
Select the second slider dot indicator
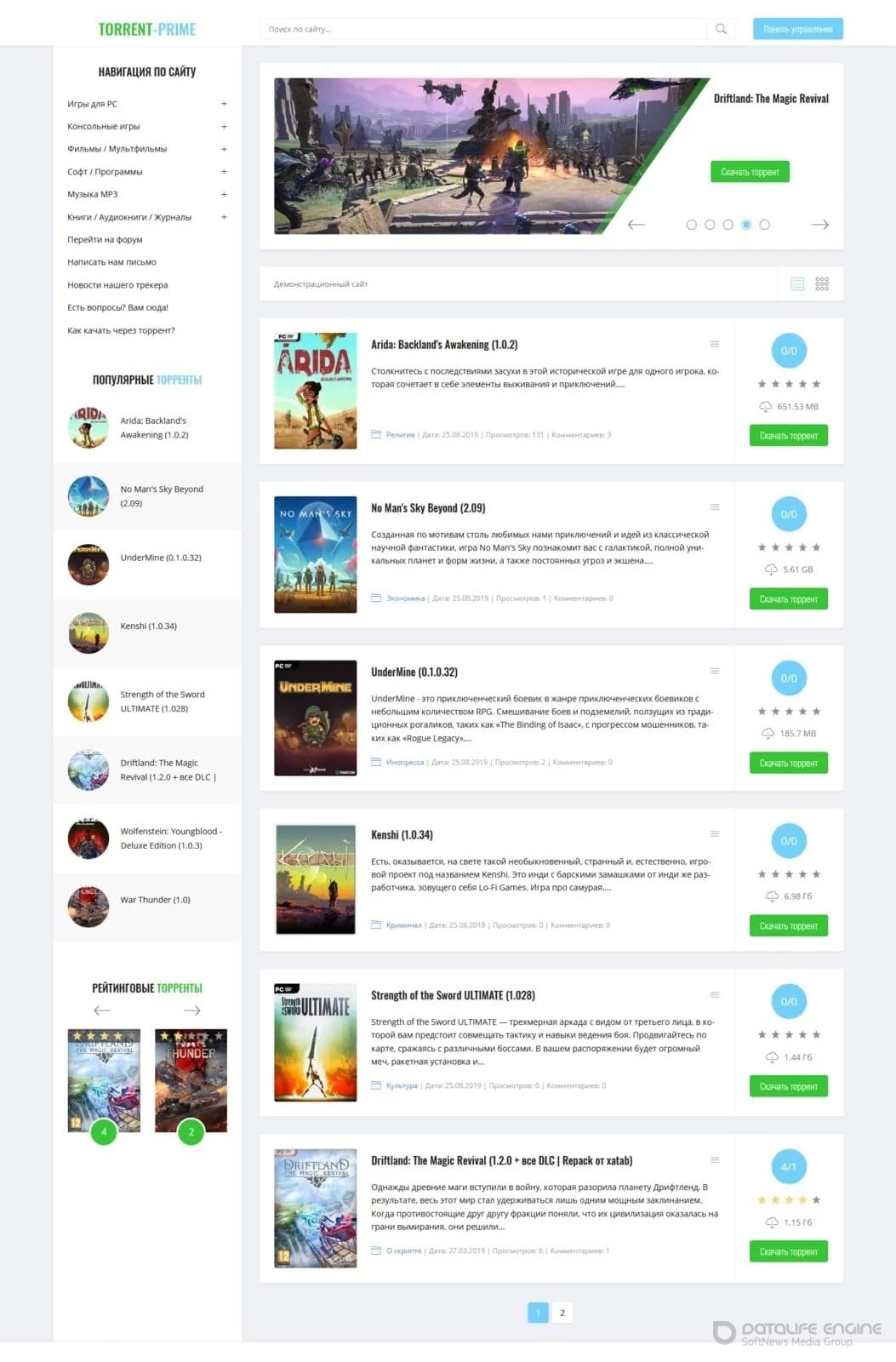pos(710,225)
